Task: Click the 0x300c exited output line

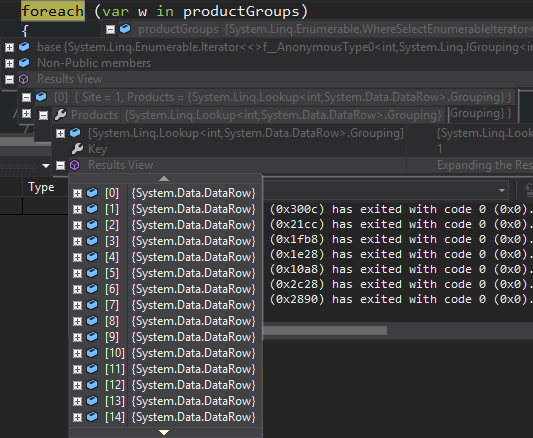Action: [x=401, y=209]
